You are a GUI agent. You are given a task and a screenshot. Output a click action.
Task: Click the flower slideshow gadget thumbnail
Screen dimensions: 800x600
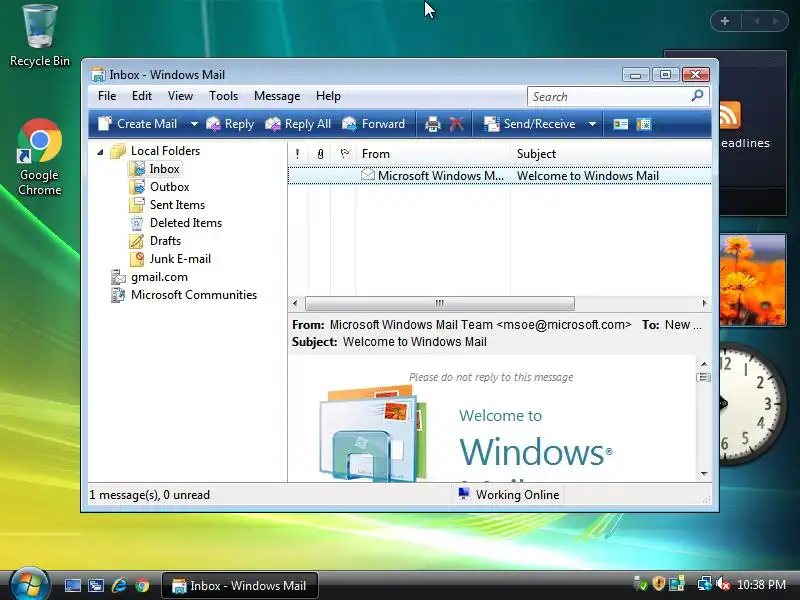pos(753,280)
